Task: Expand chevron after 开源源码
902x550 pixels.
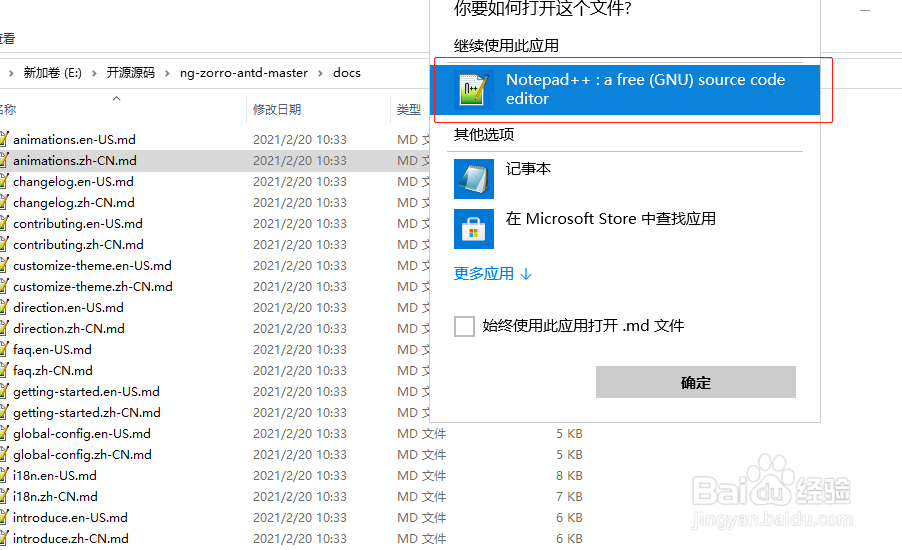Action: coord(167,73)
